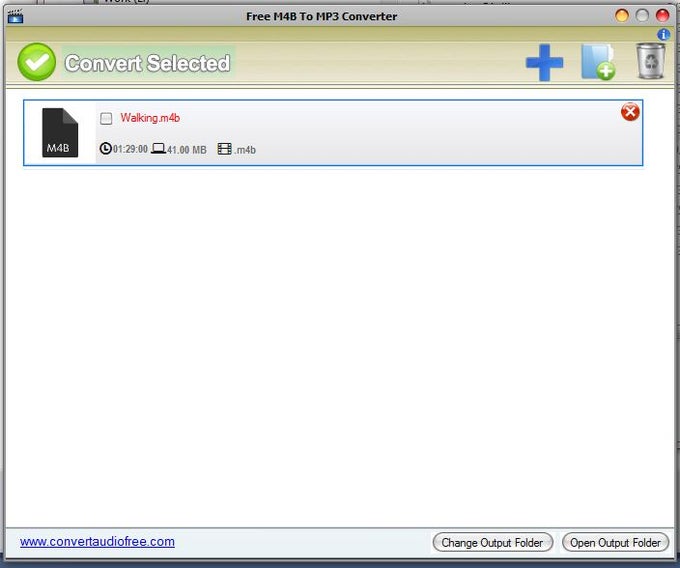This screenshot has height=568, width=680.
Task: Select the Walking.m4b file name
Action: point(150,118)
